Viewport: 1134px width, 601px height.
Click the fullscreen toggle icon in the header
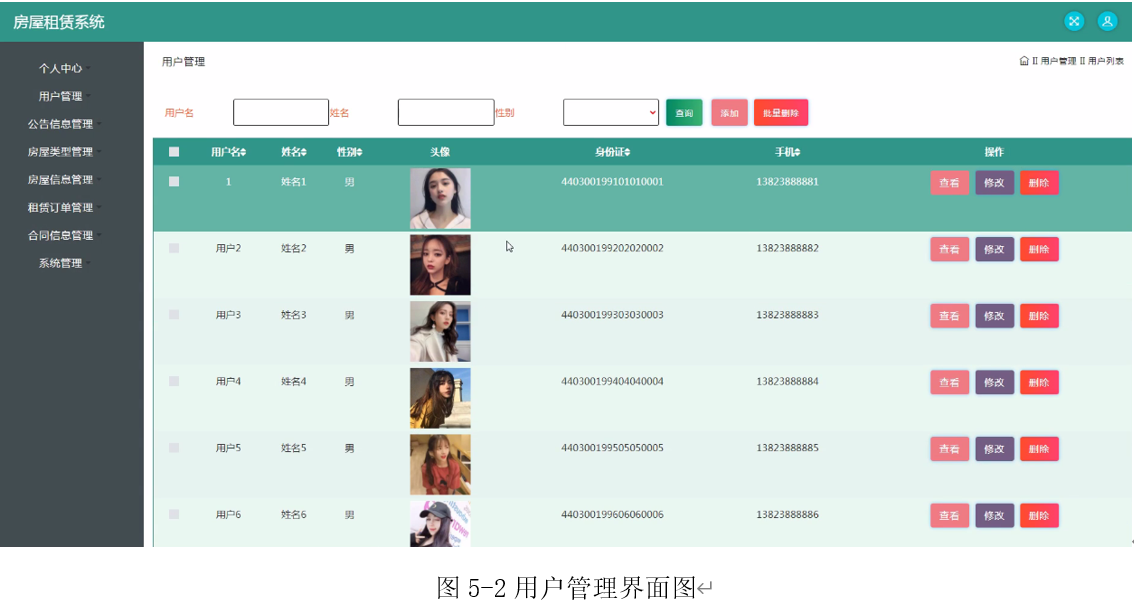1074,20
